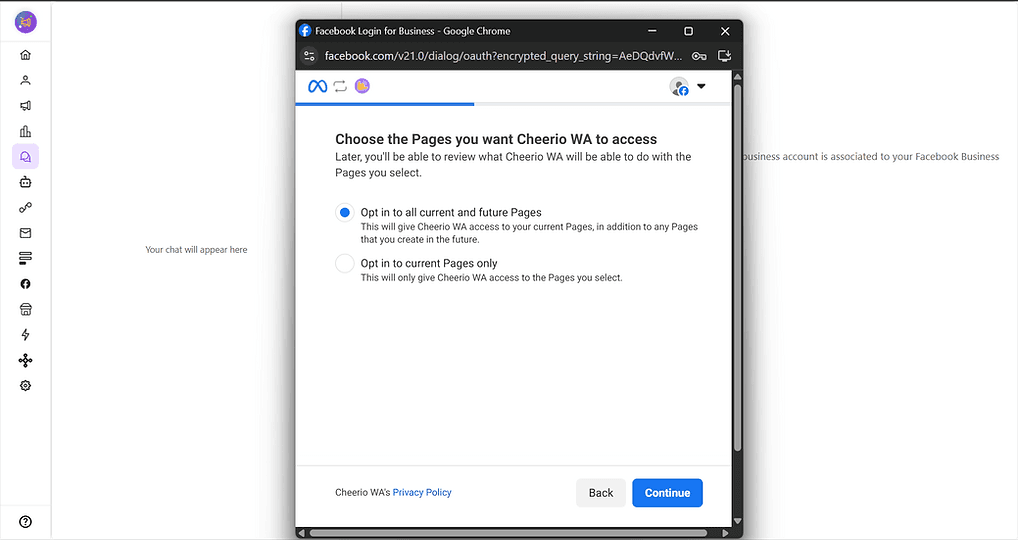Open the Facebook icon in the sidebar
1018x540 pixels.
tap(25, 284)
